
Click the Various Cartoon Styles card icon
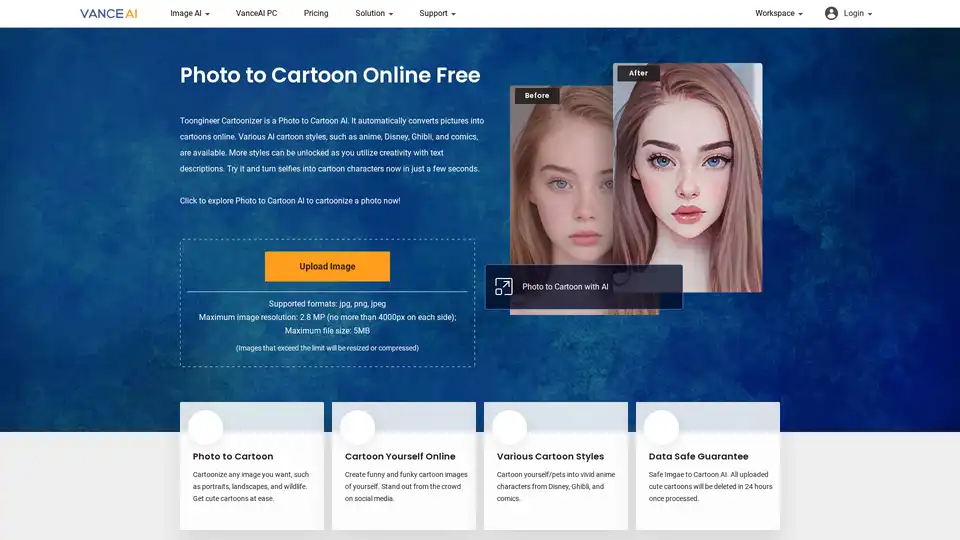click(509, 428)
